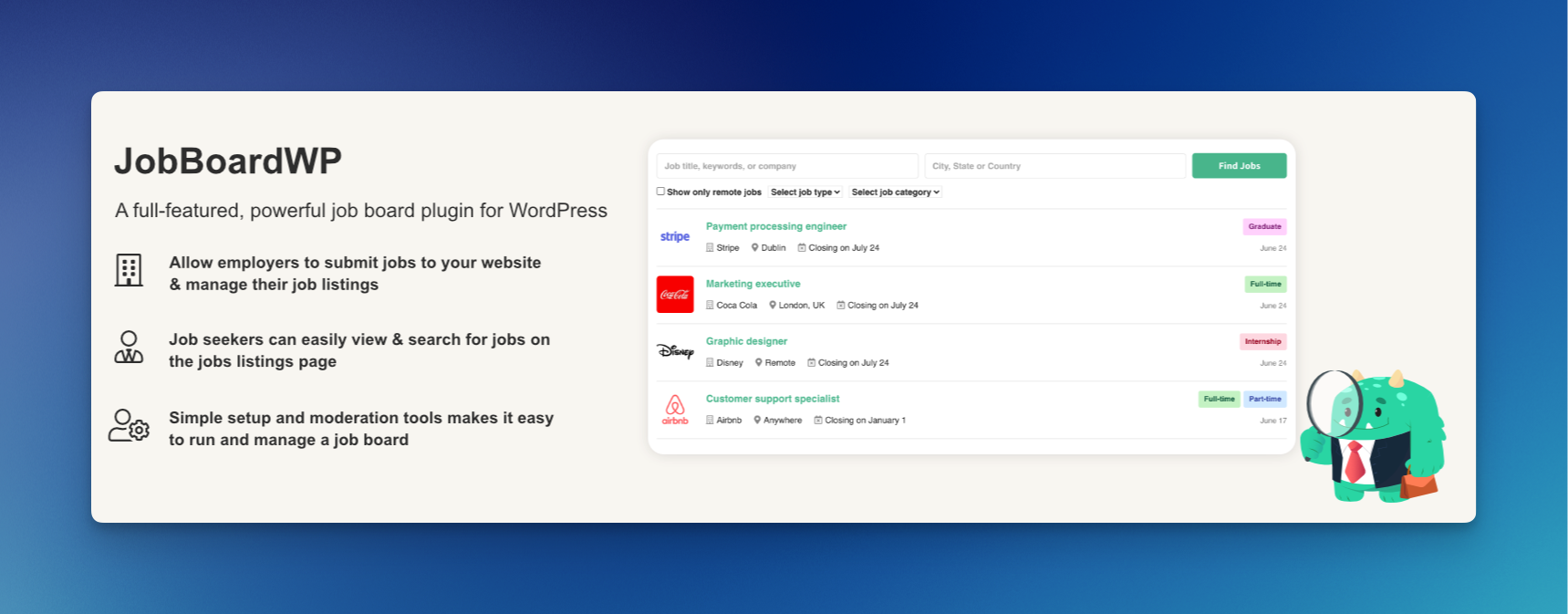The width and height of the screenshot is (1568, 614).
Task: Click the Graduate job type tag
Action: pyautogui.click(x=1264, y=226)
